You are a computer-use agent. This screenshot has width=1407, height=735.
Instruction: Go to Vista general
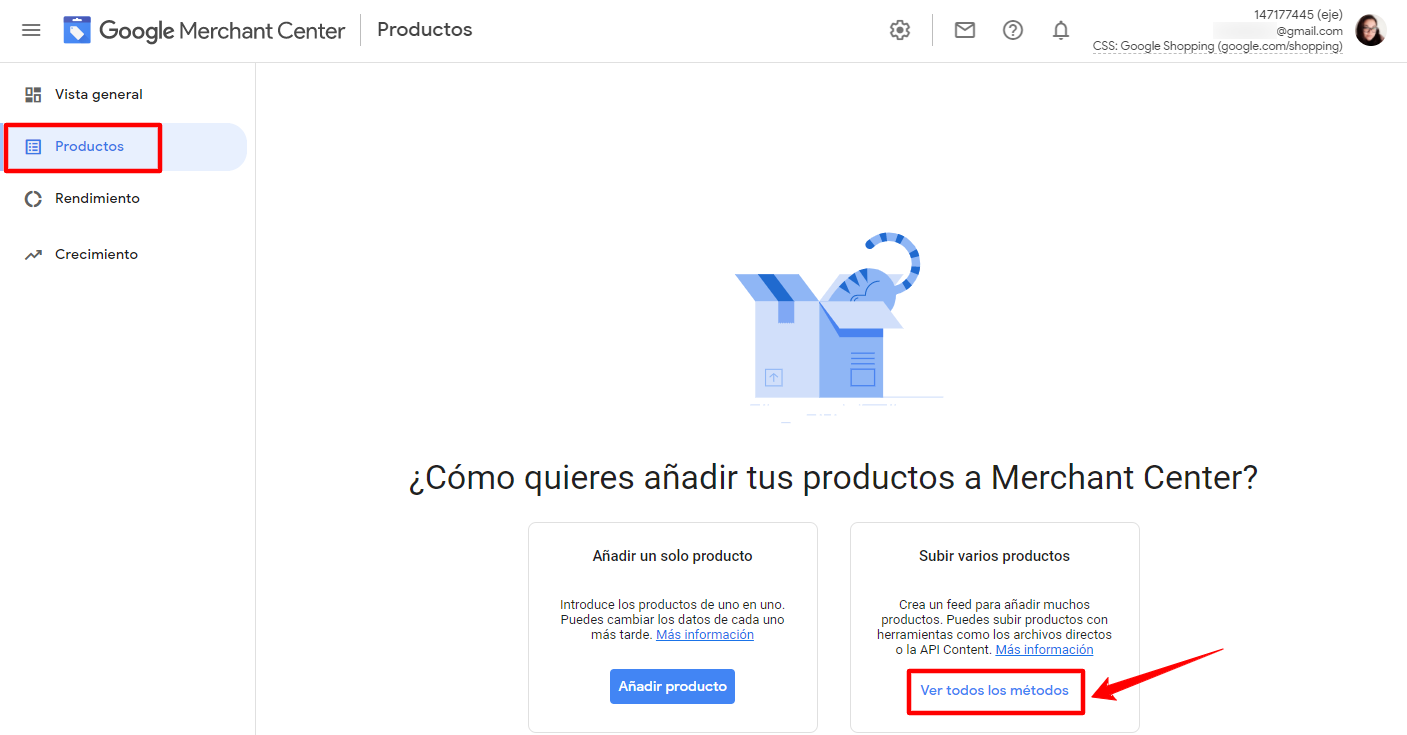point(99,94)
